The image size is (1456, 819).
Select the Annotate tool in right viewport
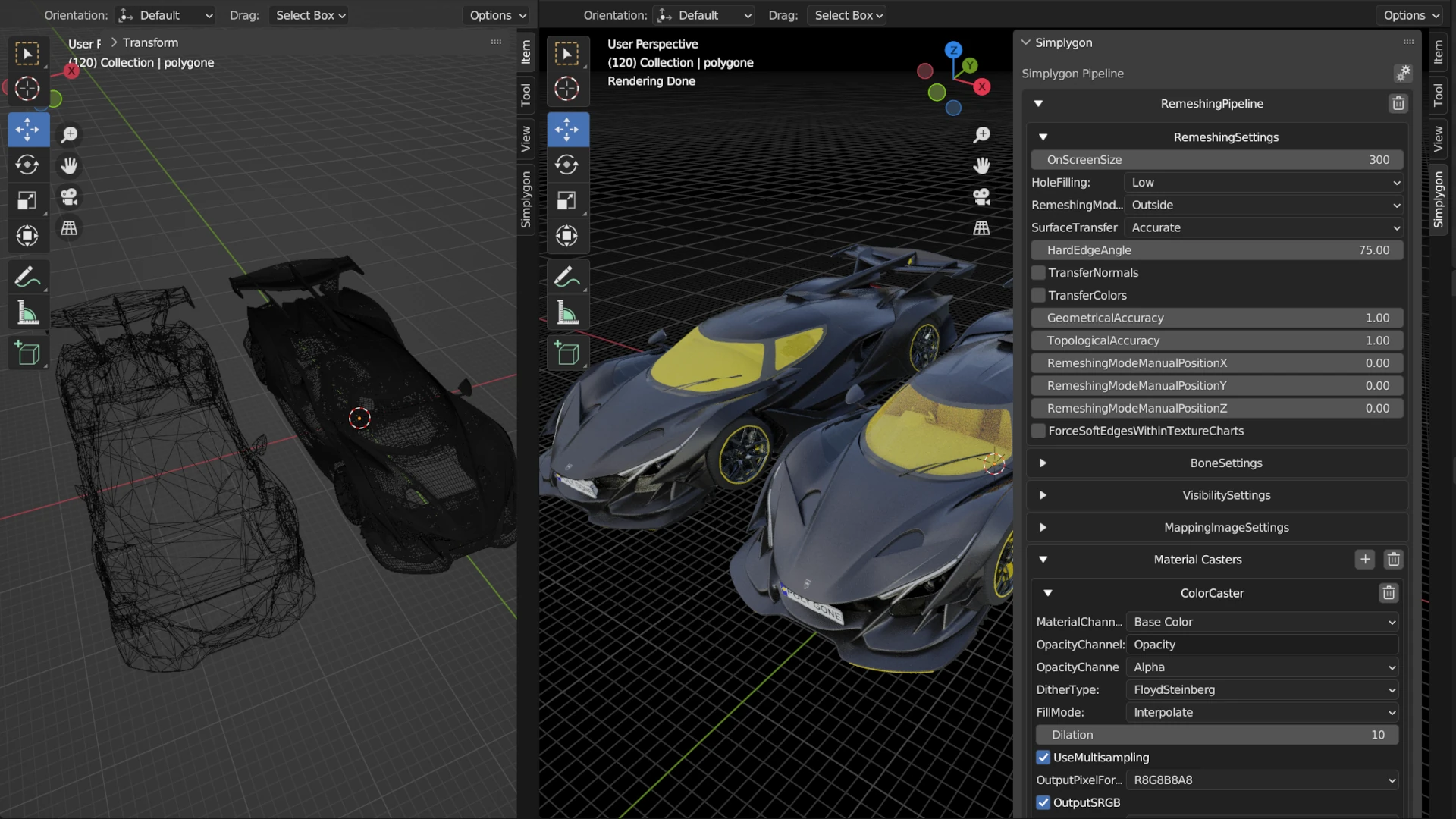[x=567, y=277]
